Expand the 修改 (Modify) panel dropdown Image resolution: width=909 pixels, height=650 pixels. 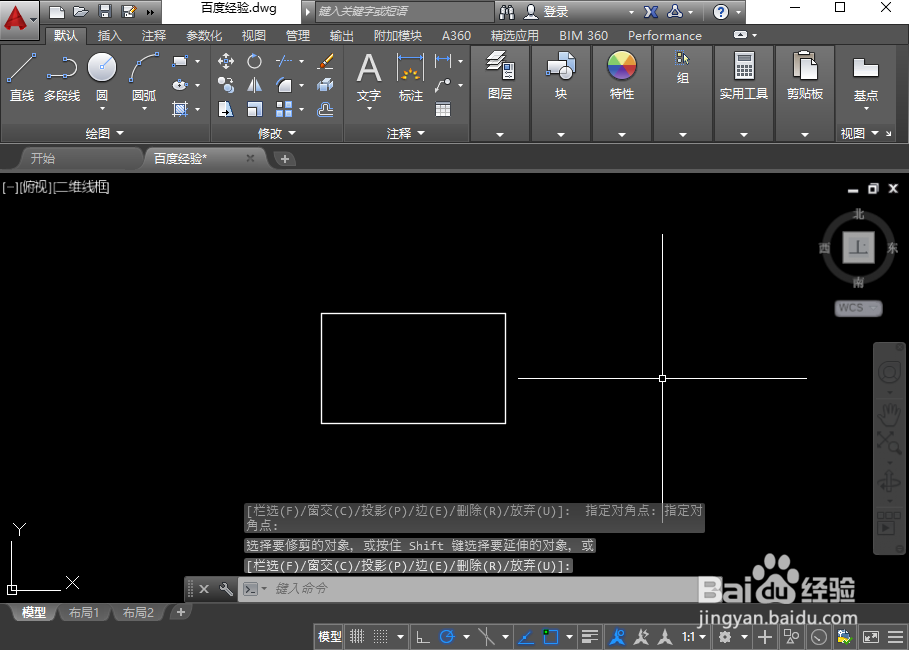[x=277, y=133]
